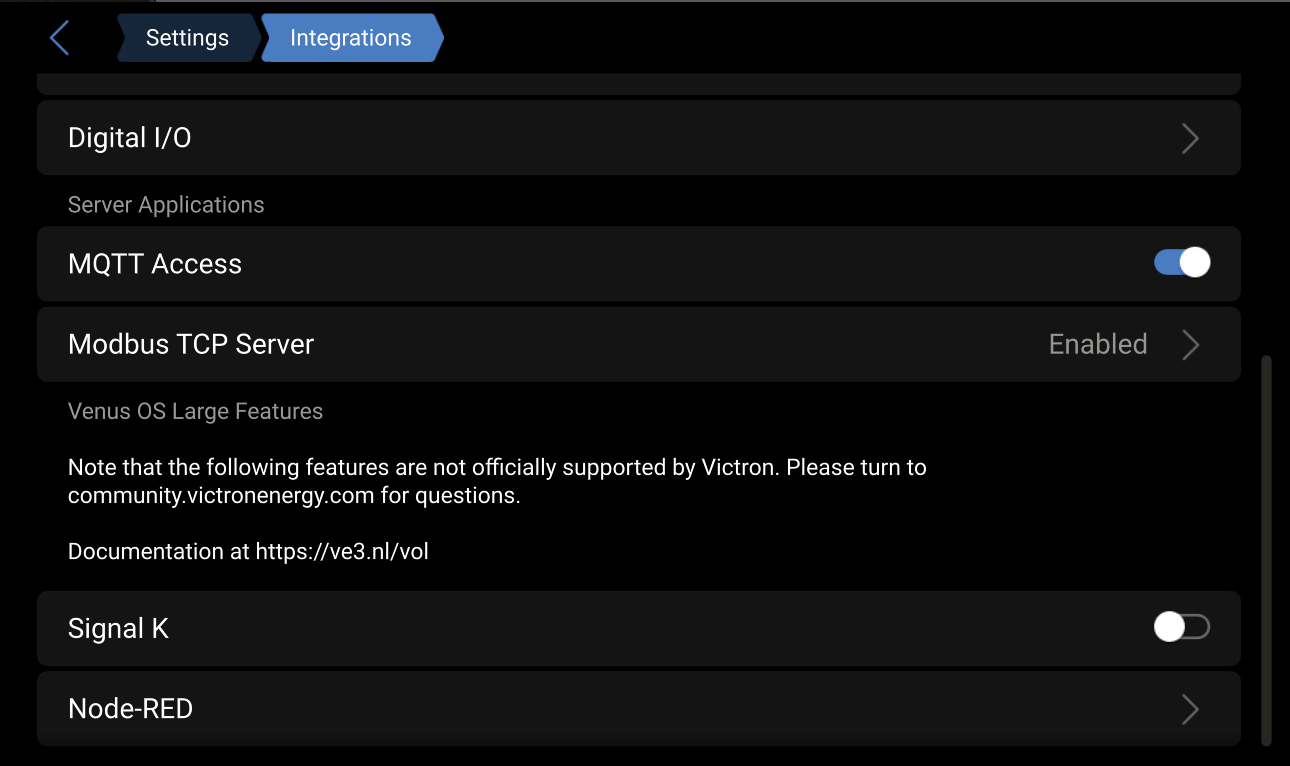Click the partially visible row above Digital I/O

[x=638, y=84]
